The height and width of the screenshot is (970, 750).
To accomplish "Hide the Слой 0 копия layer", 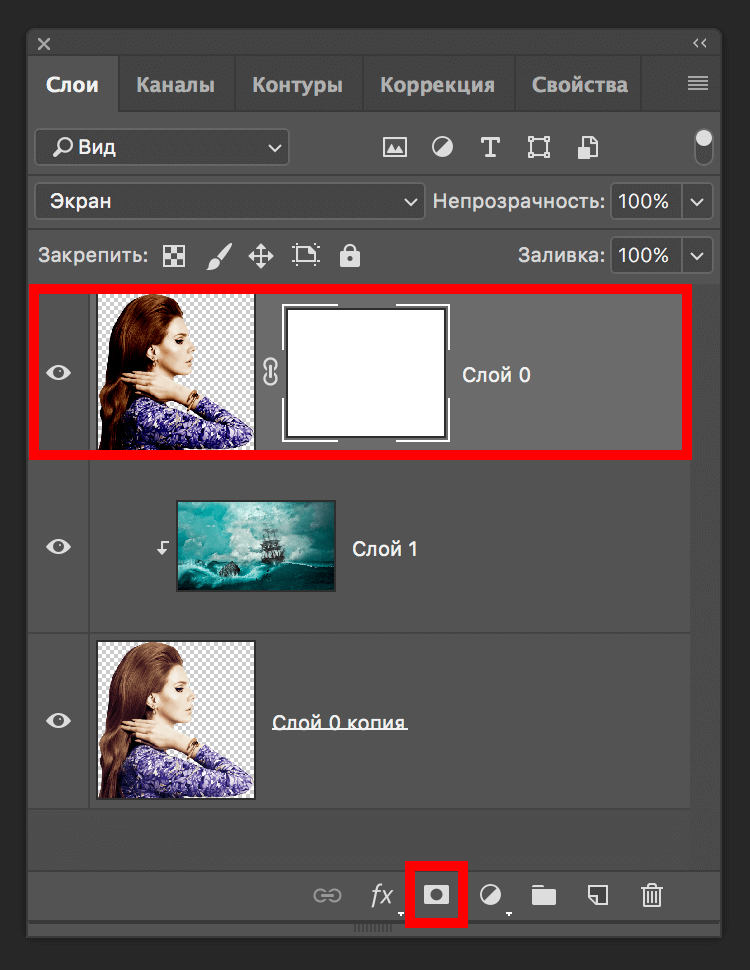I will click(59, 720).
